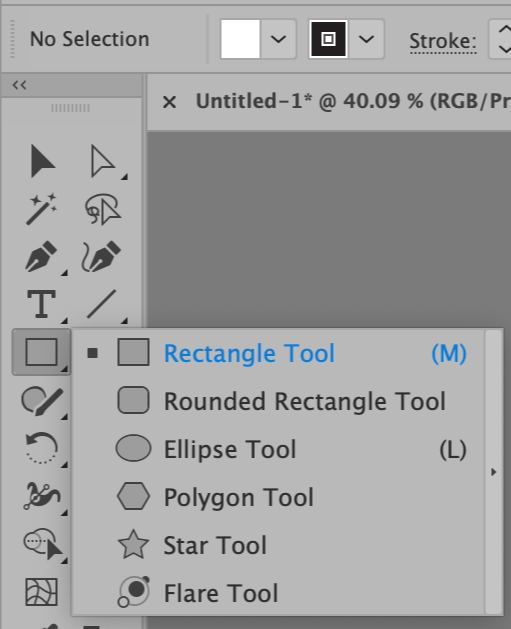This screenshot has width=511, height=629.
Task: Select the Mesh tool
Action: click(x=41, y=592)
